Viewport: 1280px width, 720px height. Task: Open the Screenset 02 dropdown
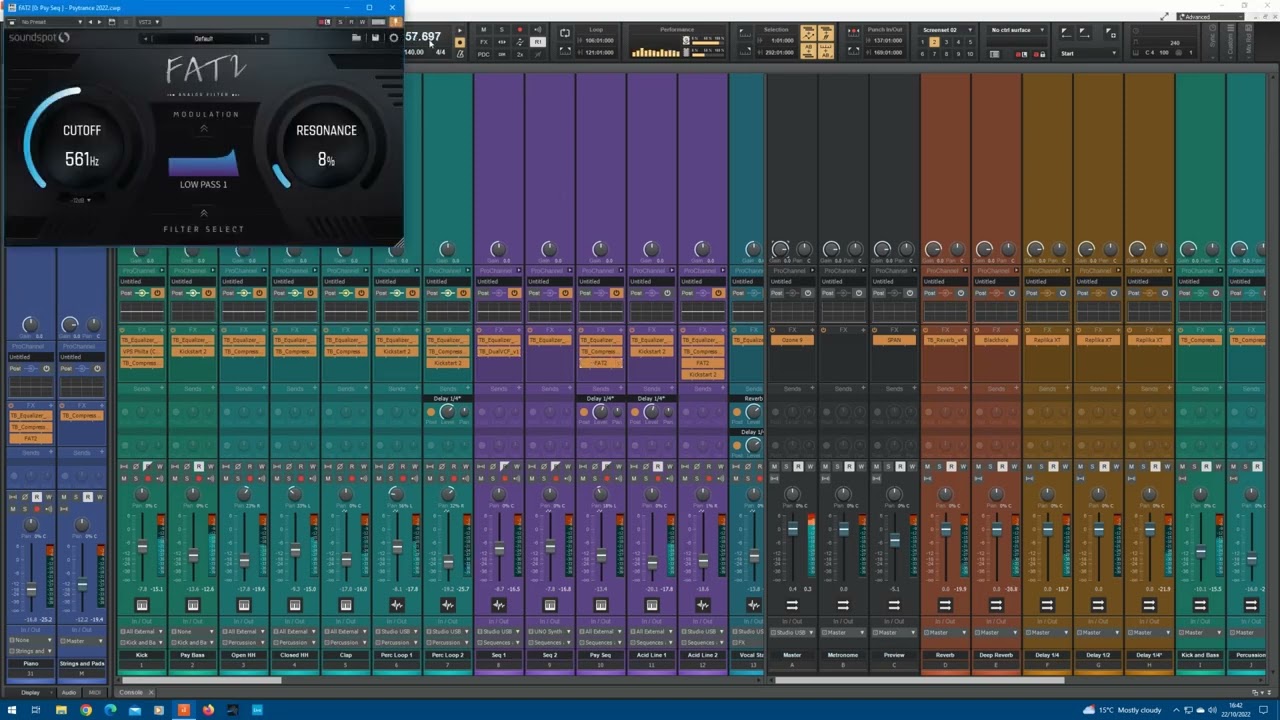point(946,30)
